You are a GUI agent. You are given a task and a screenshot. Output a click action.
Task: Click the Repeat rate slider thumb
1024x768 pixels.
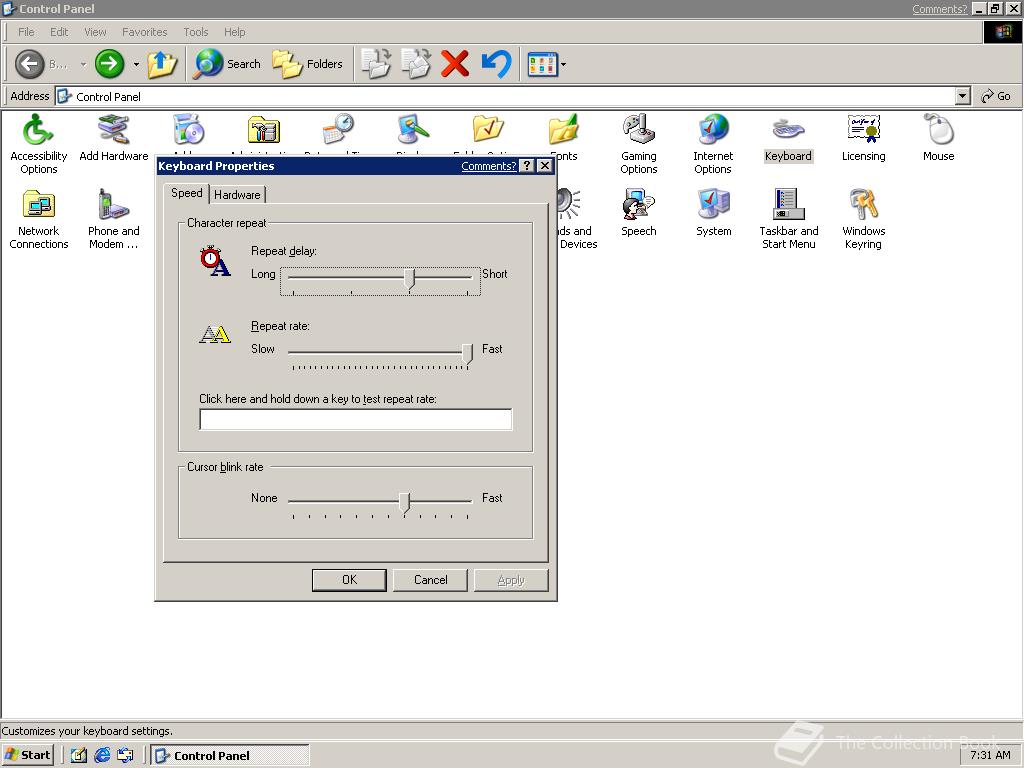(x=467, y=355)
